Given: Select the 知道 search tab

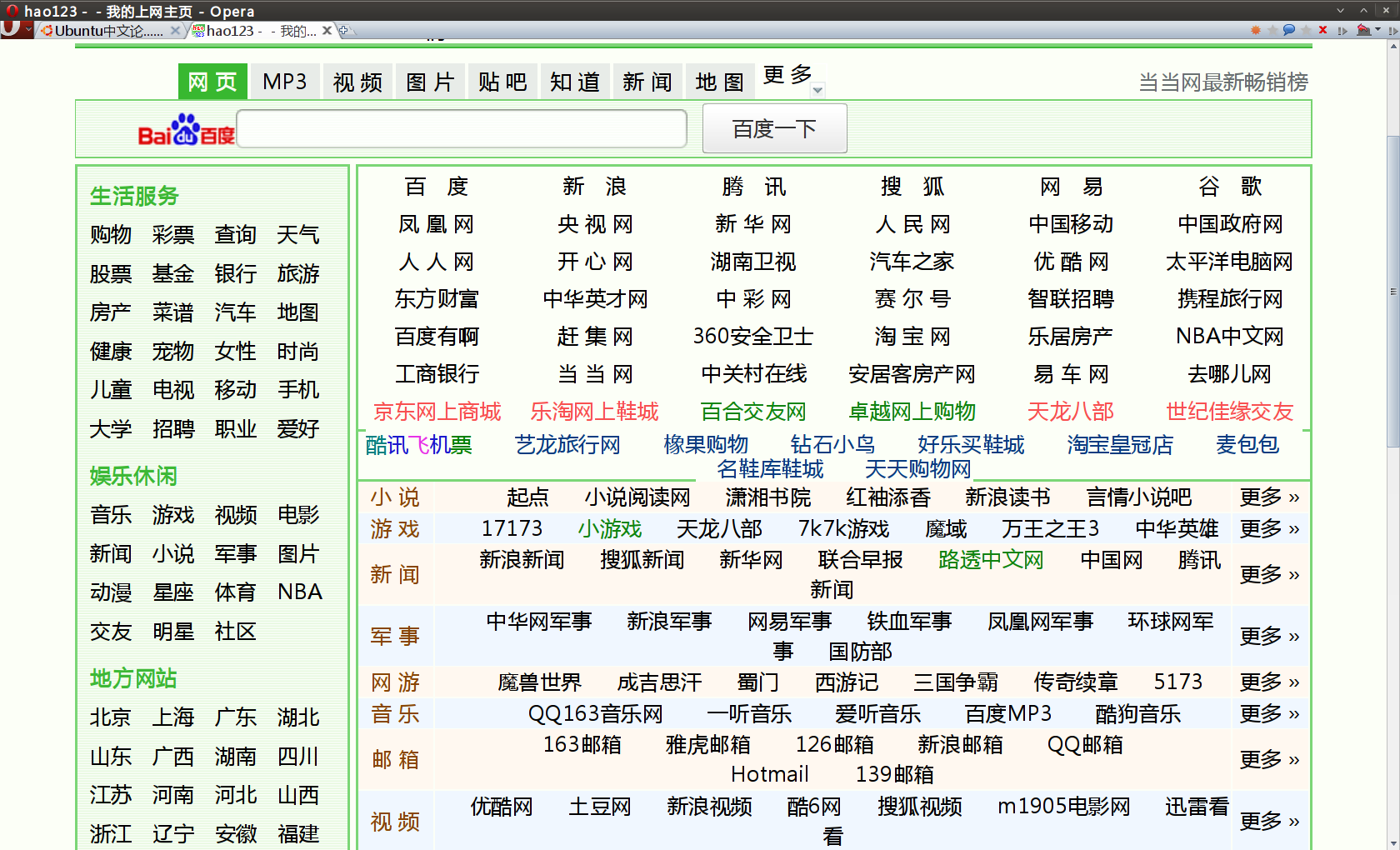Looking at the screenshot, I should (x=575, y=82).
